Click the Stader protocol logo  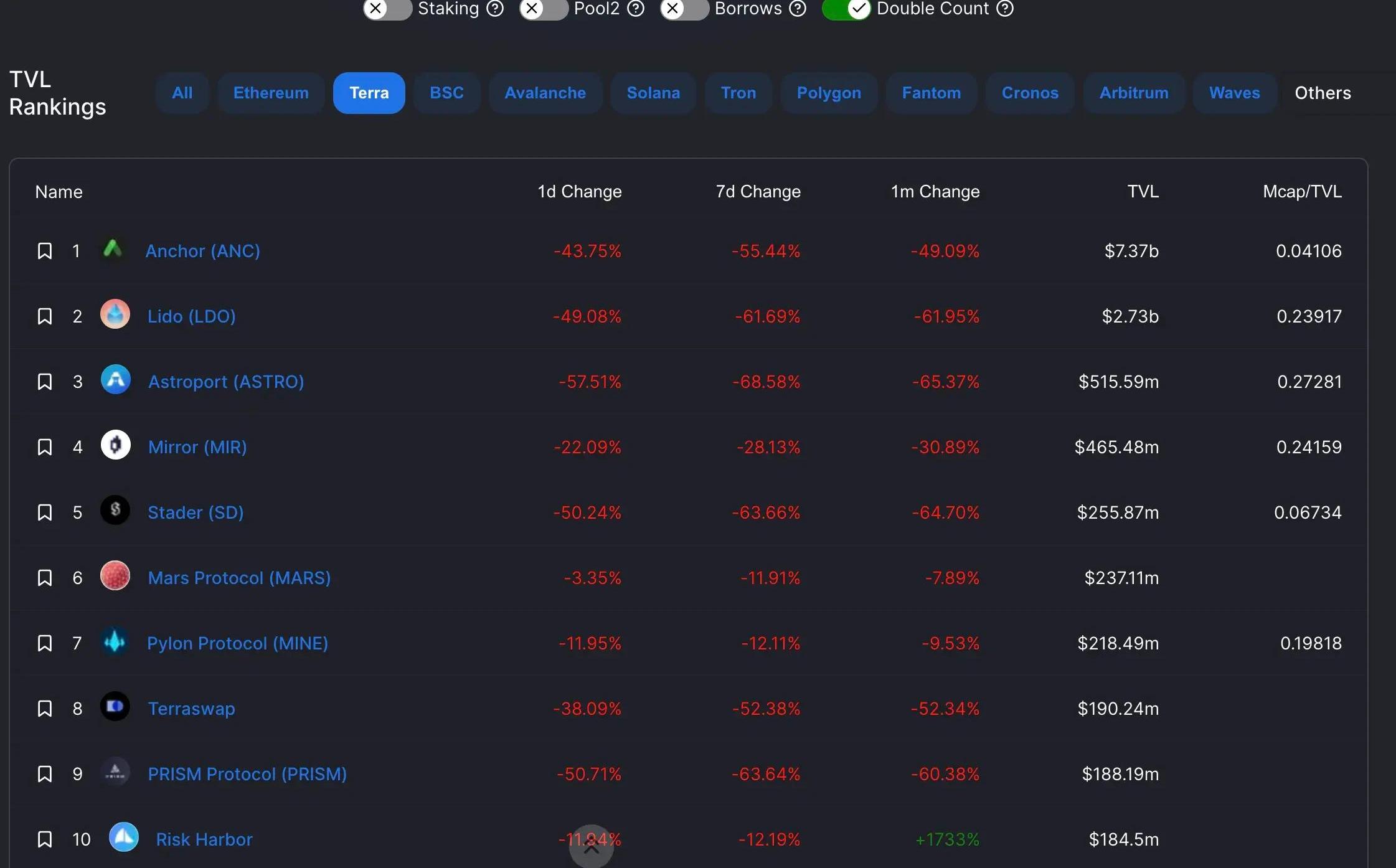[x=115, y=511]
